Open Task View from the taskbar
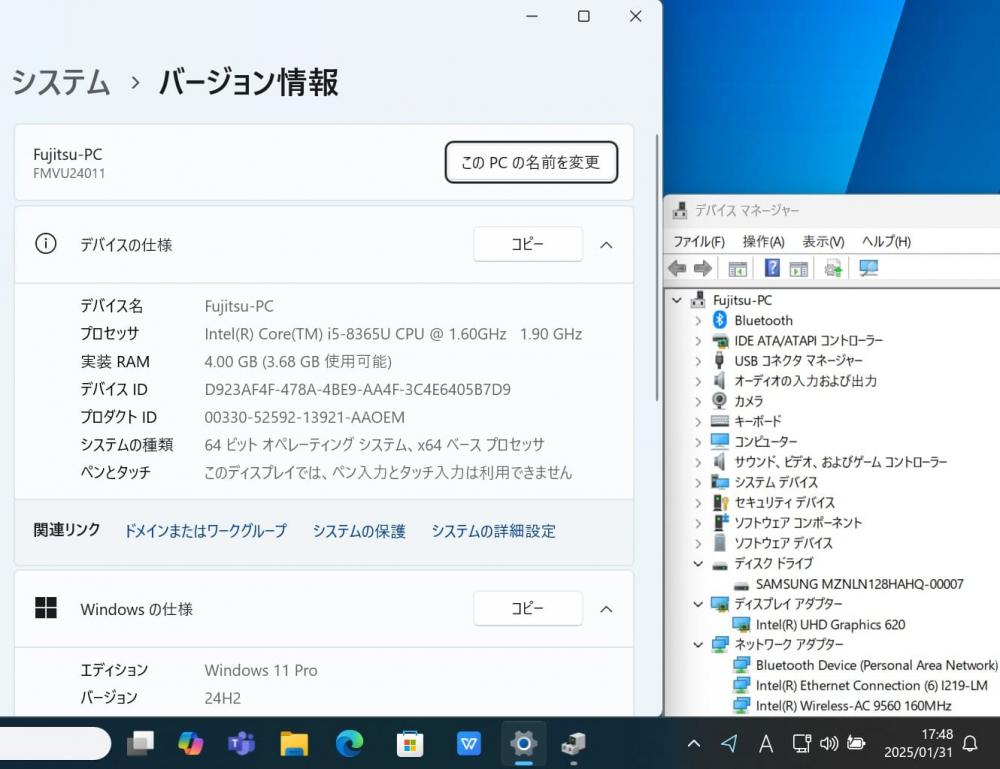 pyautogui.click(x=140, y=743)
